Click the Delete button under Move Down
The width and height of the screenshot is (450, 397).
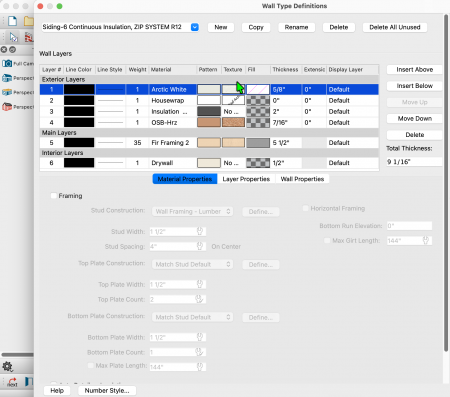[415, 135]
